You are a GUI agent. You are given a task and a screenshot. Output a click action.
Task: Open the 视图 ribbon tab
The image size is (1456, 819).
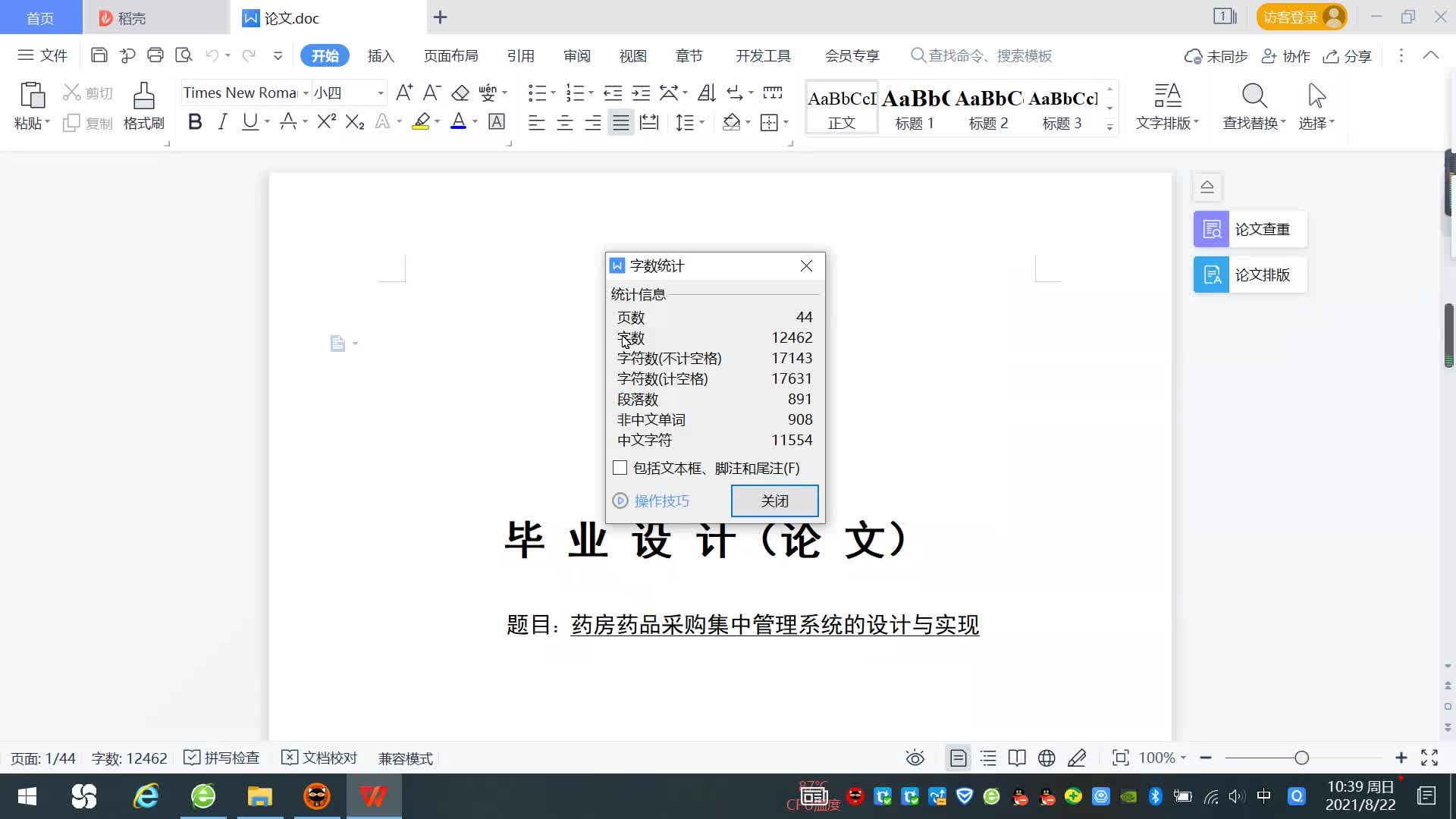point(632,55)
